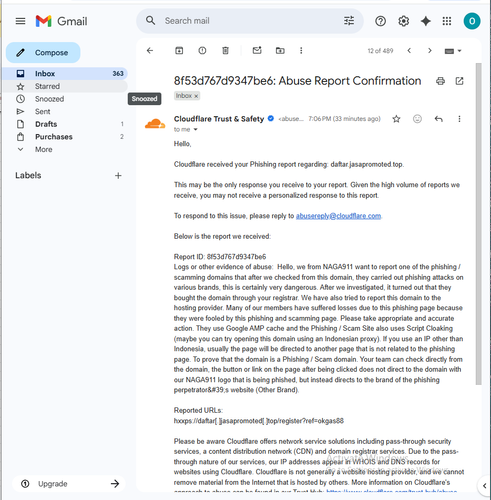This screenshot has width=491, height=500.
Task: Click the Cloudflare sender logo
Action: pyautogui.click(x=155, y=124)
